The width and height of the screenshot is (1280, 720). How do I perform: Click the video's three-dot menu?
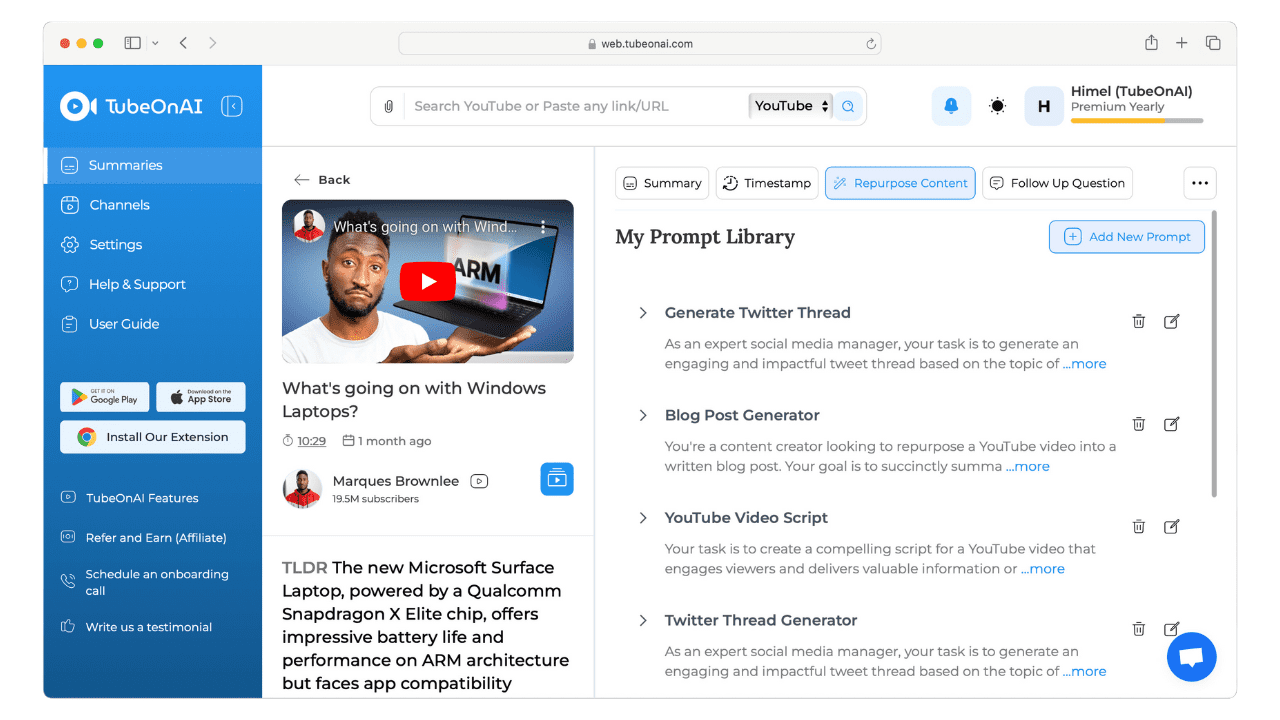tap(543, 227)
